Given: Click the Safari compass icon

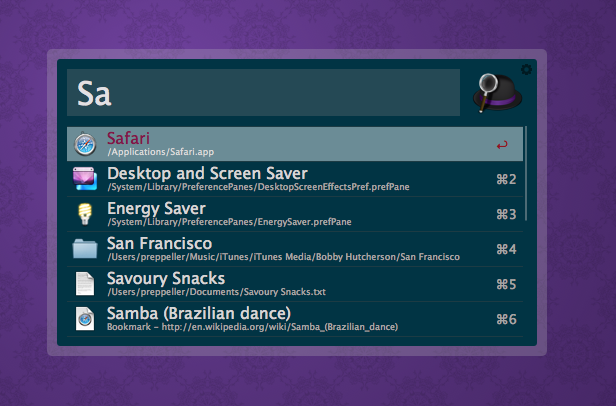Looking at the screenshot, I should (x=85, y=144).
